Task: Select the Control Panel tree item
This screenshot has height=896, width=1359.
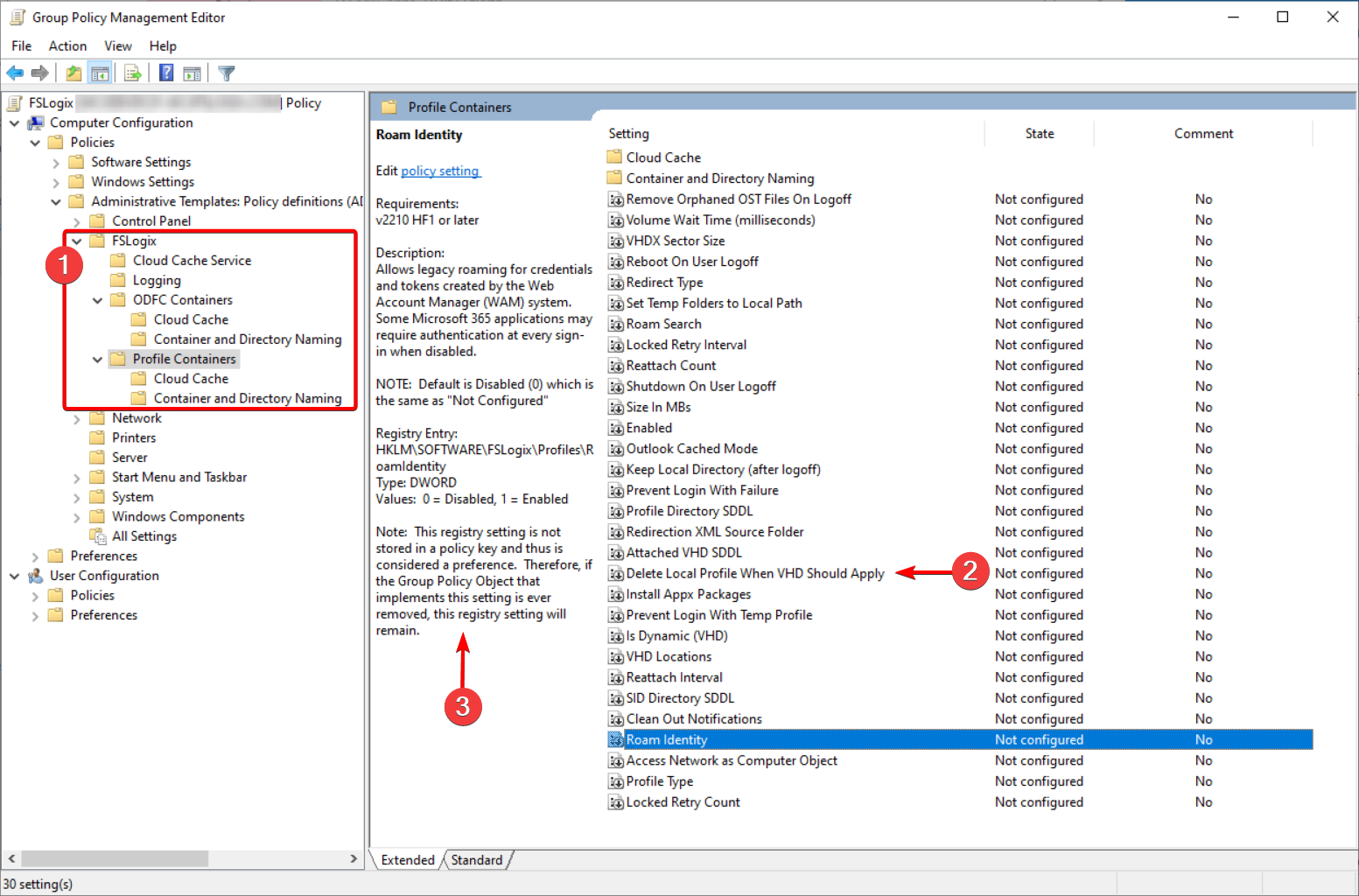Action: point(151,221)
